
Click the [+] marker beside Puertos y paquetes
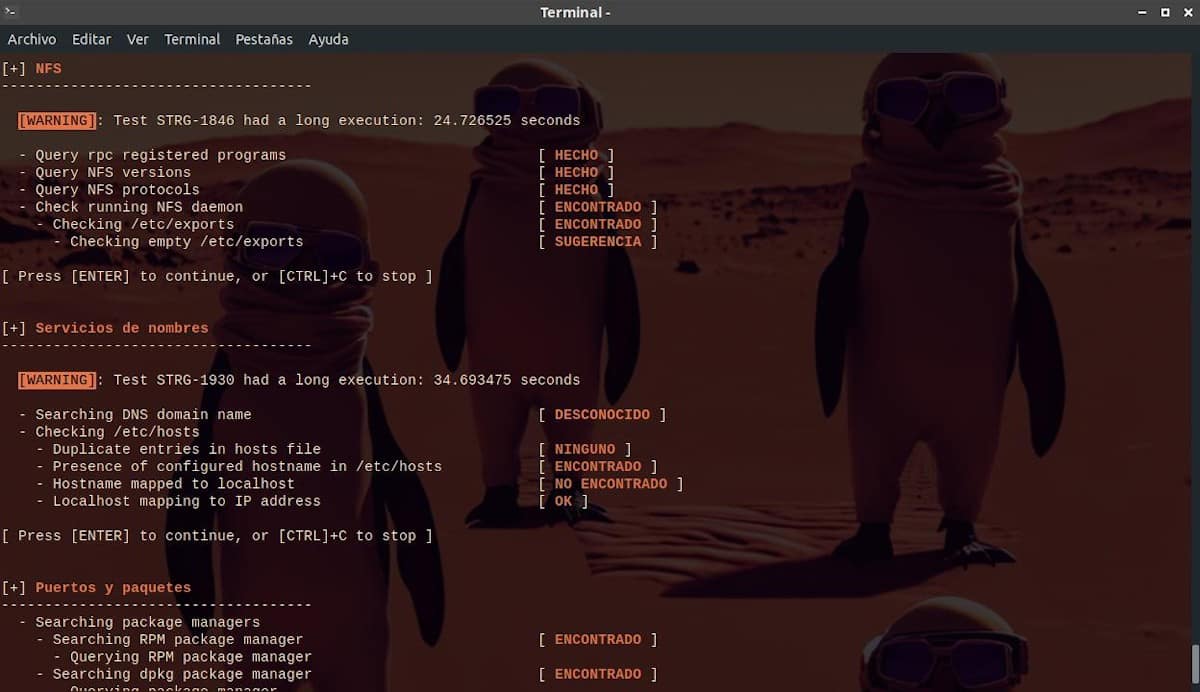pyautogui.click(x=14, y=588)
